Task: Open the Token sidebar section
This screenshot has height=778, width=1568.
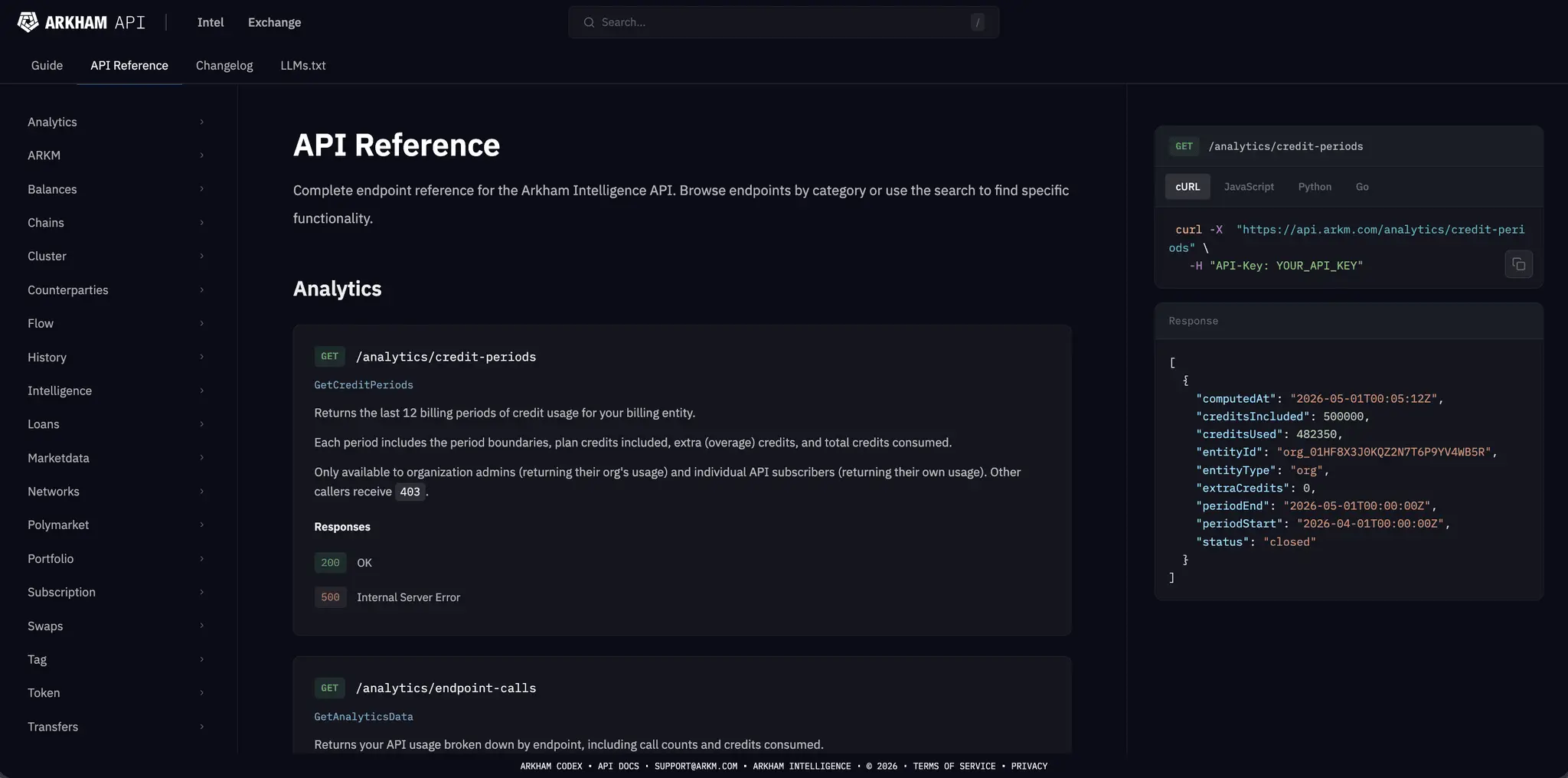Action: tap(116, 693)
